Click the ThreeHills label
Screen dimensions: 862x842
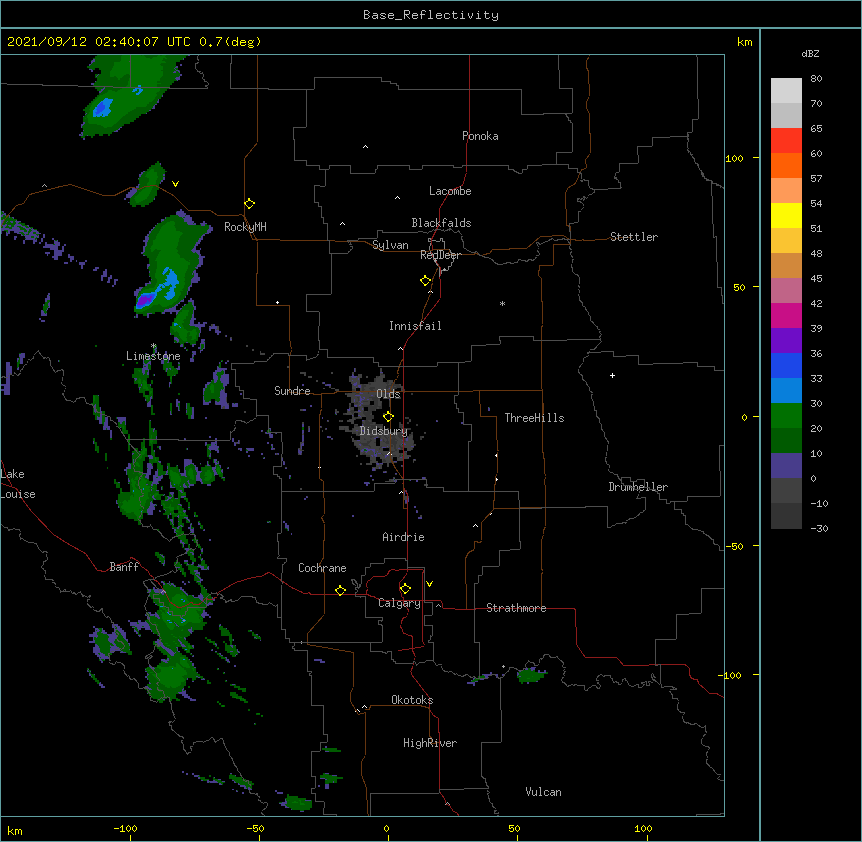click(534, 418)
